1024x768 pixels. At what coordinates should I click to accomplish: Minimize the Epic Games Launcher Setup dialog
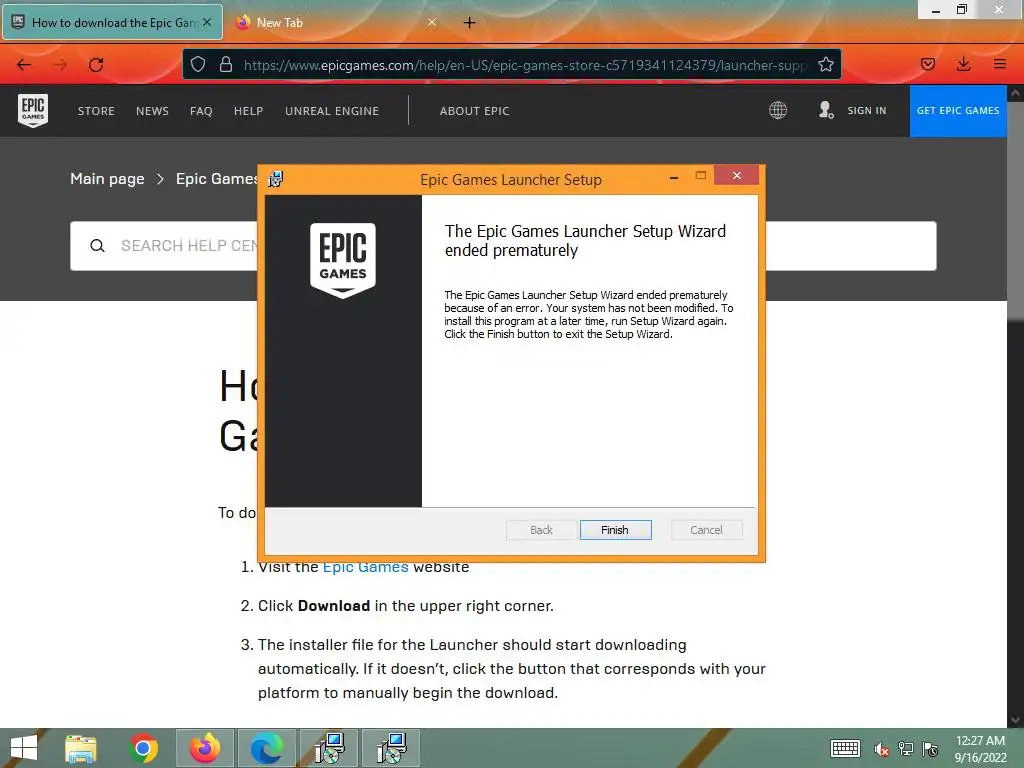pyautogui.click(x=673, y=176)
